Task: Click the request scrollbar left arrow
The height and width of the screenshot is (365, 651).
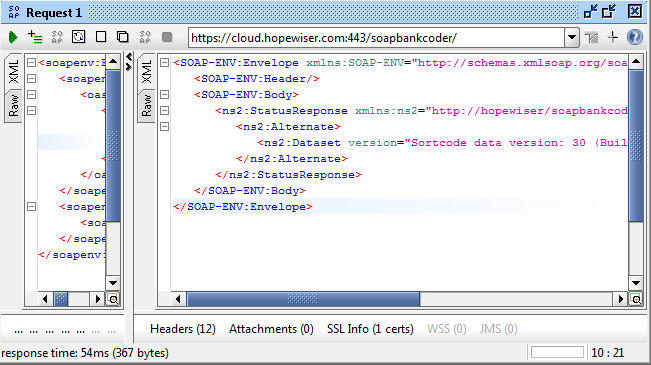Action: (x=45, y=299)
